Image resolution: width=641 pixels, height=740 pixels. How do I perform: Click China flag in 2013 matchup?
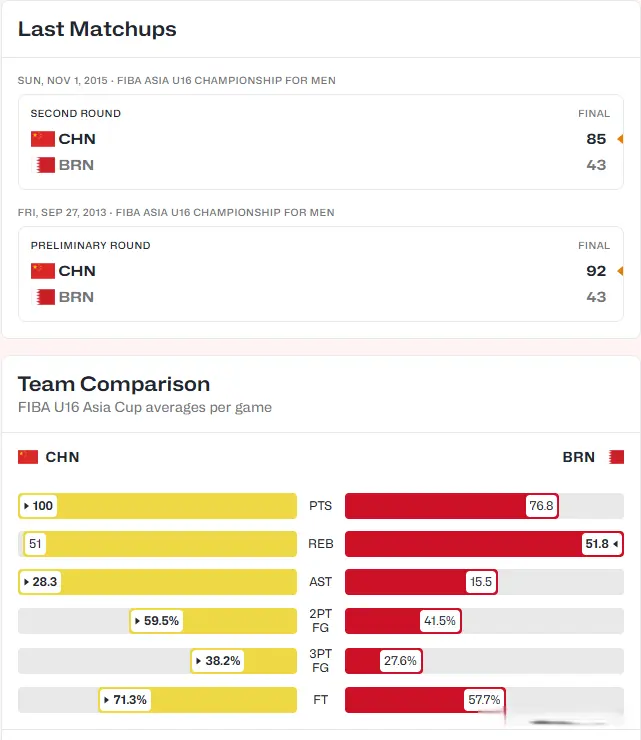click(42, 271)
